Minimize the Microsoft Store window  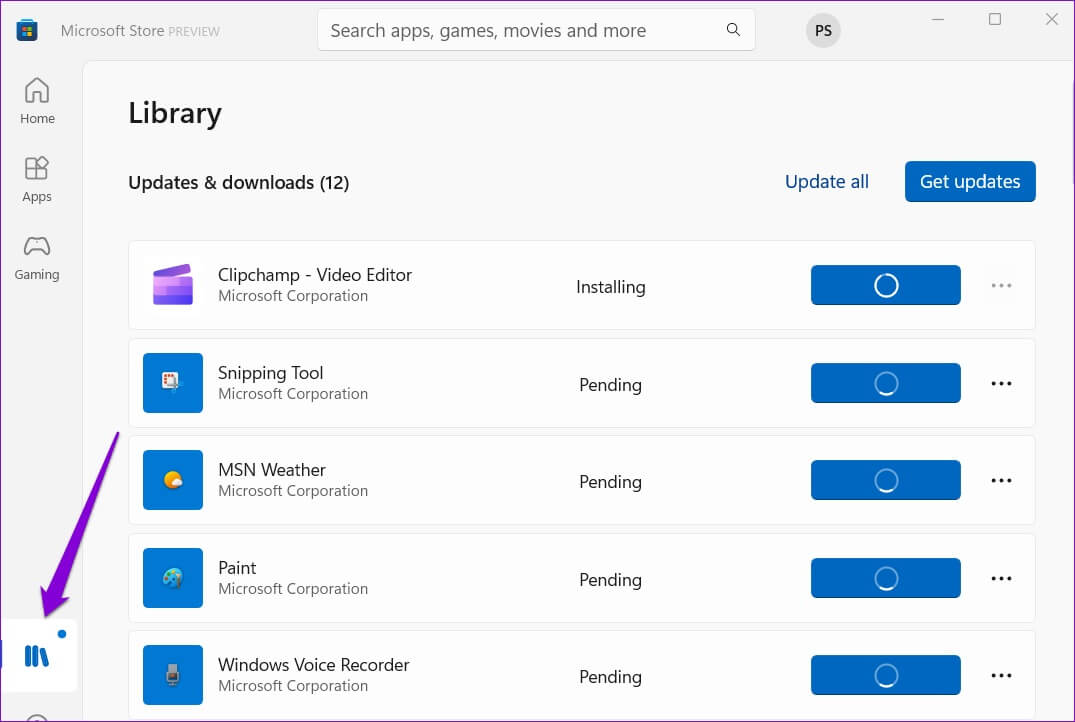click(938, 19)
